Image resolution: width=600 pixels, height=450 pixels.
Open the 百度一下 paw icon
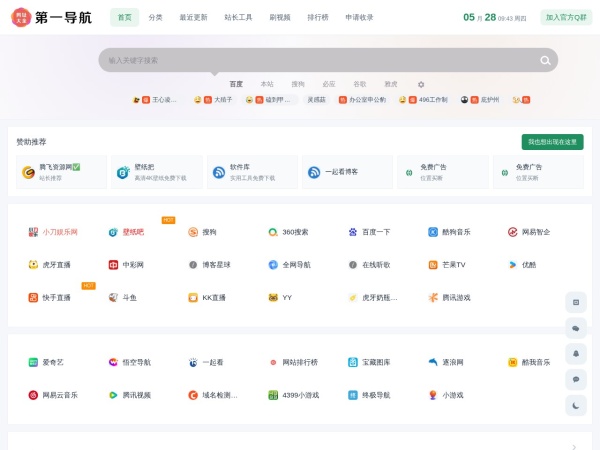click(x=353, y=232)
